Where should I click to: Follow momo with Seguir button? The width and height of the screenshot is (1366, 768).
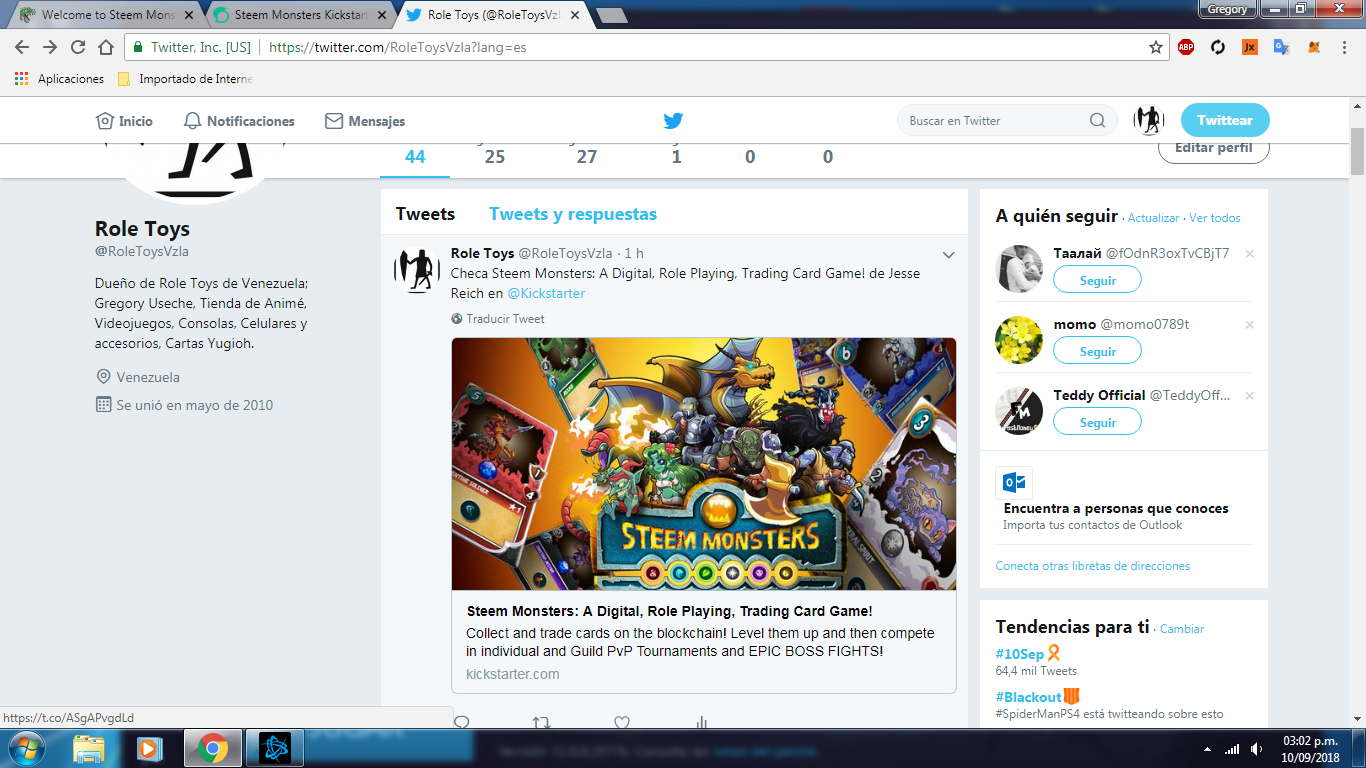coord(1097,351)
